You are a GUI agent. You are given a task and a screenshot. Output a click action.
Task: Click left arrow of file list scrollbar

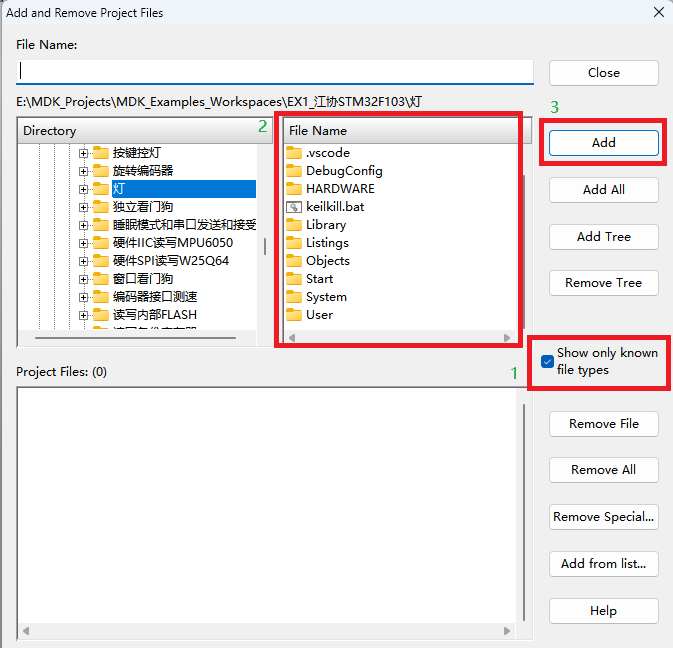292,338
